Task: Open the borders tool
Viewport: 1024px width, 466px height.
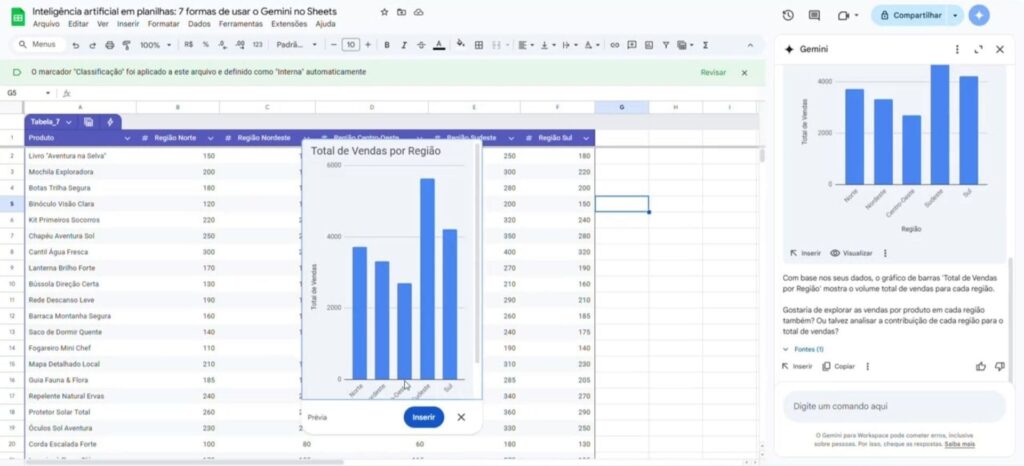Action: tap(479, 45)
